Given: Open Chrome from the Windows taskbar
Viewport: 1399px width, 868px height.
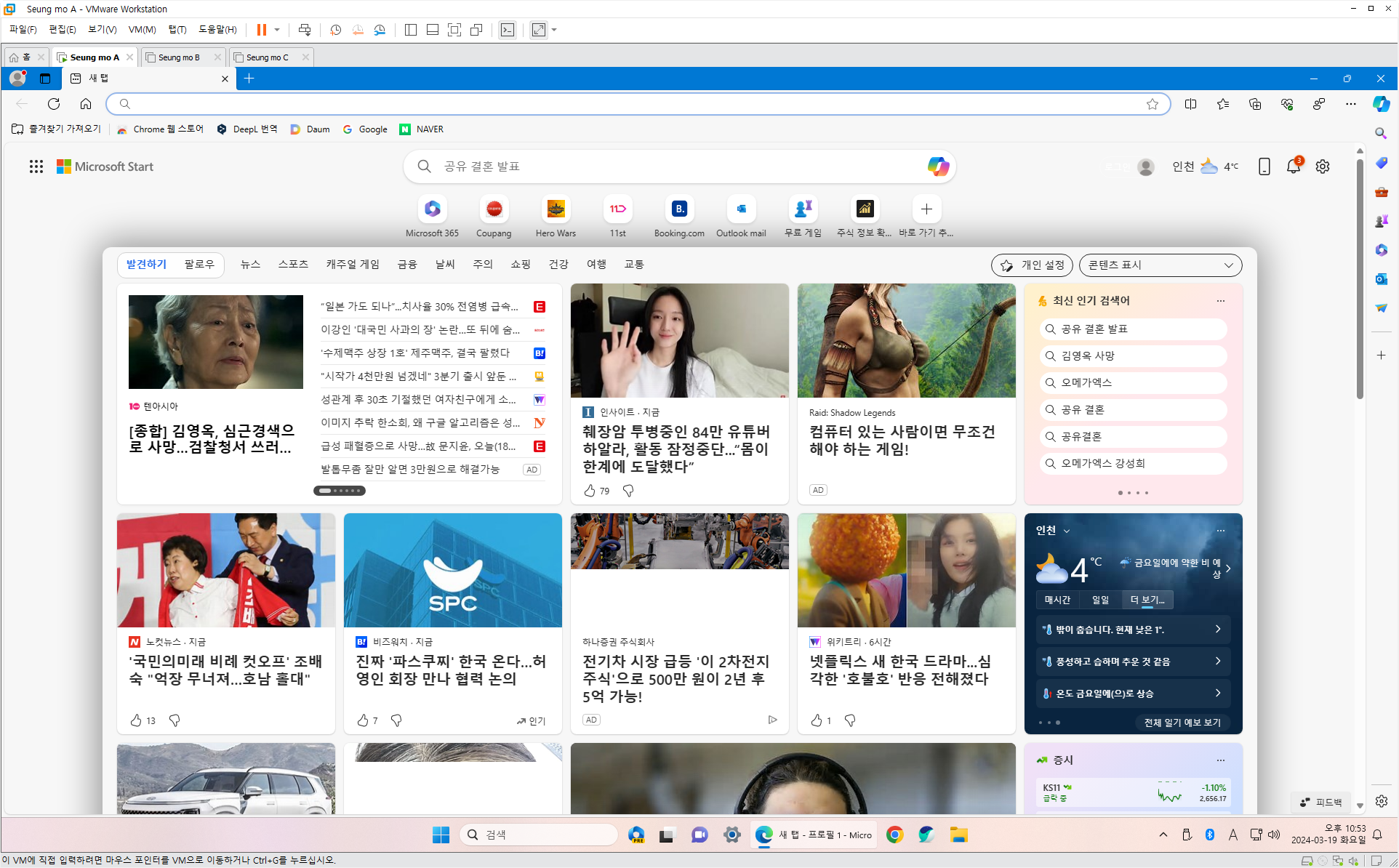Looking at the screenshot, I should (x=894, y=835).
